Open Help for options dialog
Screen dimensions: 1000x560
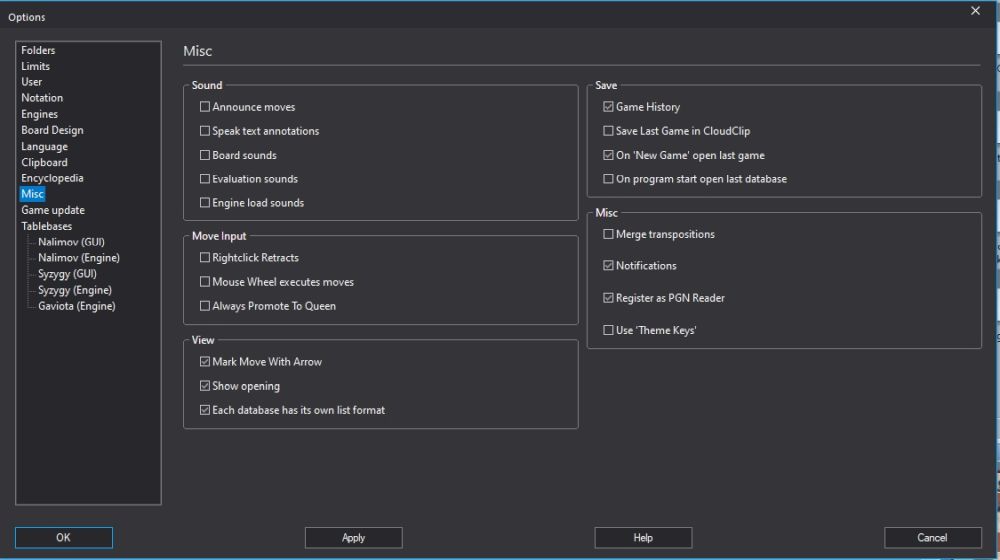click(x=643, y=538)
